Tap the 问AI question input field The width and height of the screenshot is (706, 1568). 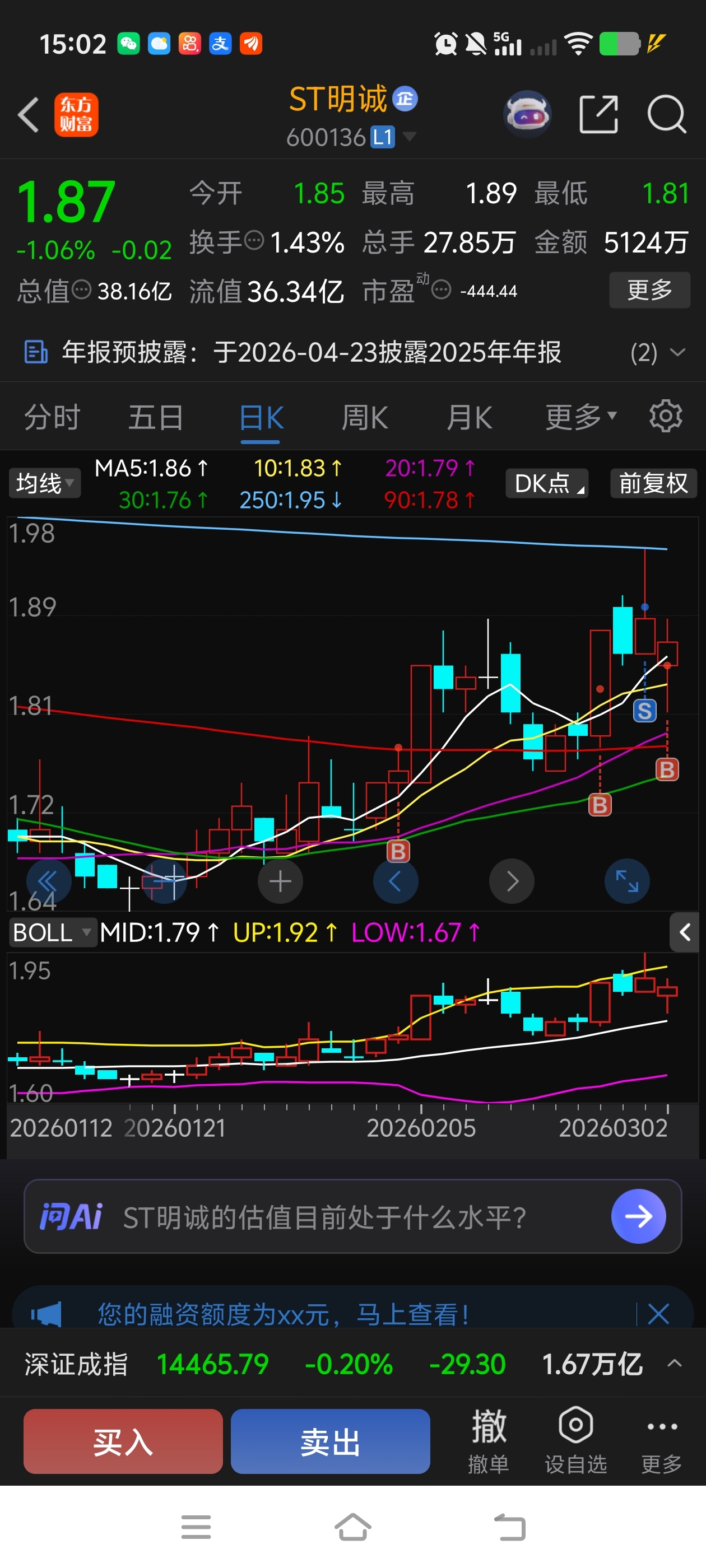pyautogui.click(x=352, y=1216)
